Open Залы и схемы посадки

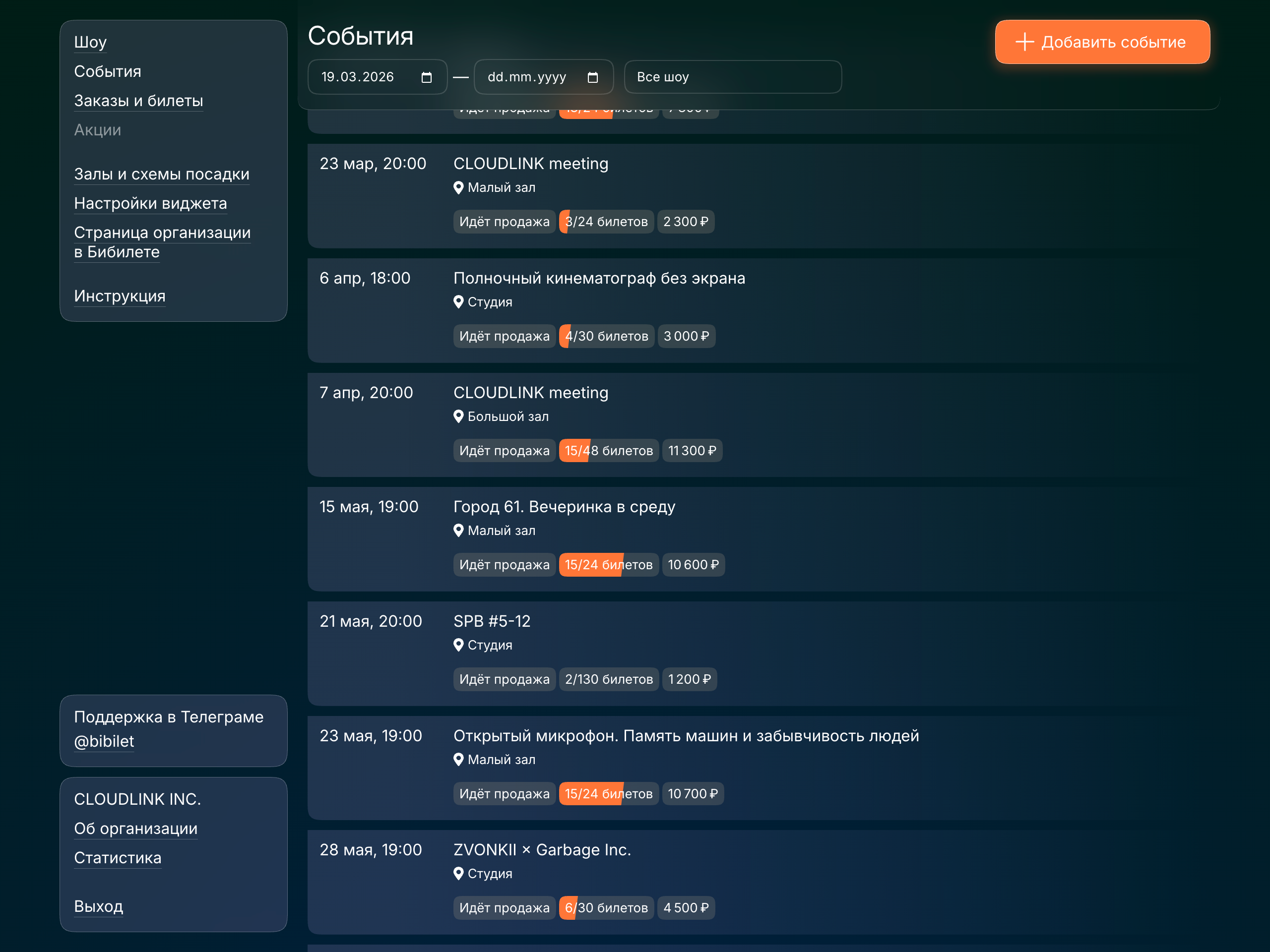161,174
